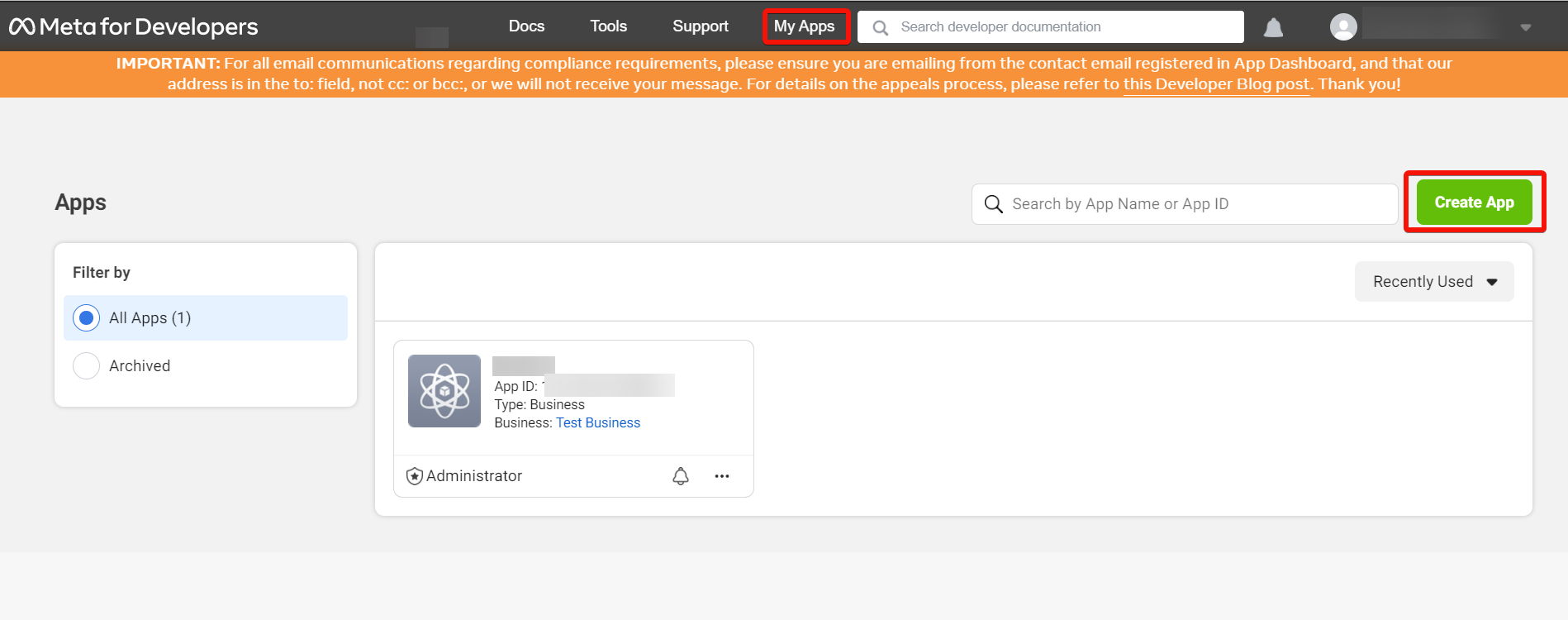Click the documentation search magnifier icon
This screenshot has width=1568, height=620.
[881, 28]
